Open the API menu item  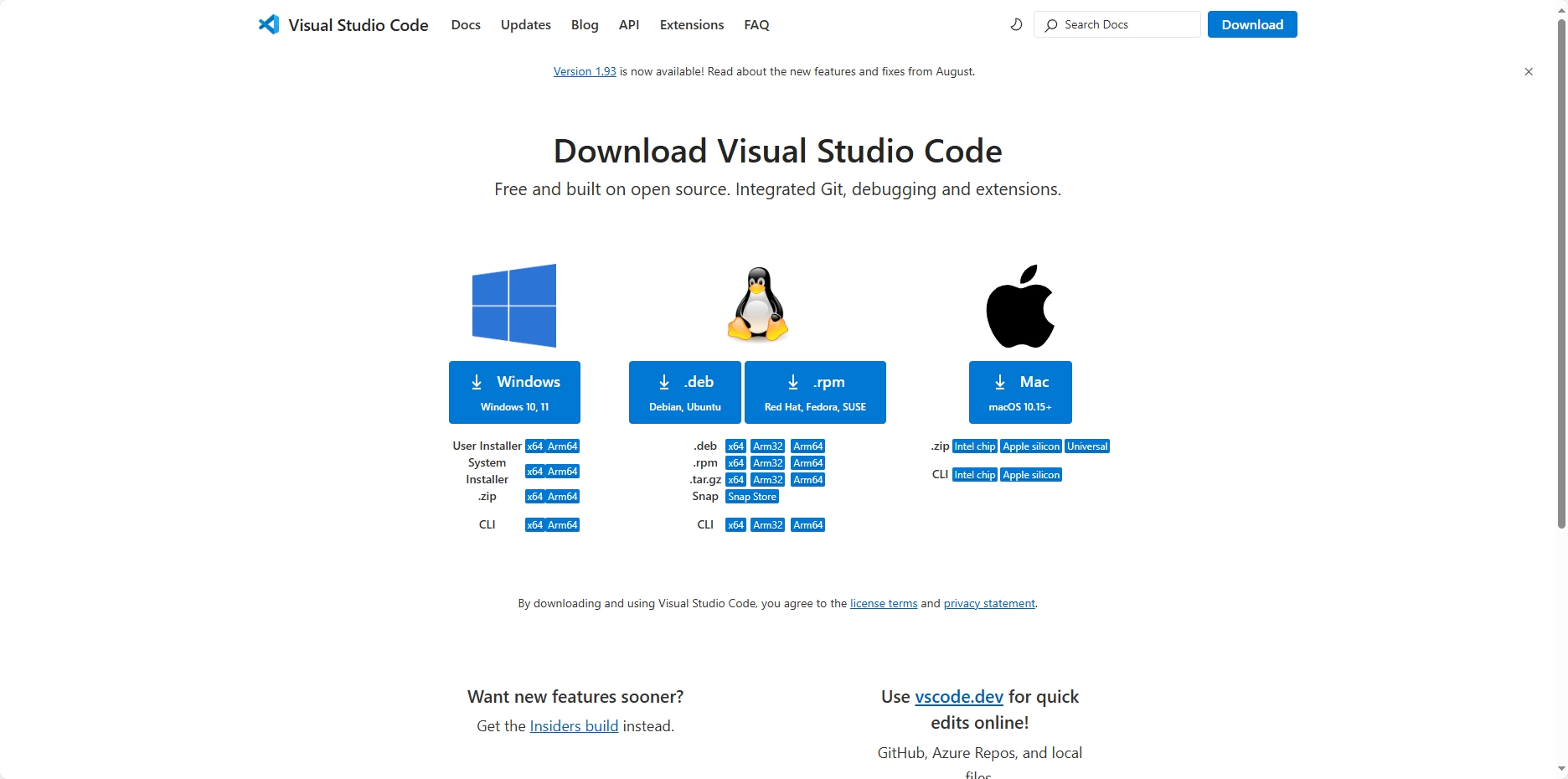pyautogui.click(x=629, y=25)
